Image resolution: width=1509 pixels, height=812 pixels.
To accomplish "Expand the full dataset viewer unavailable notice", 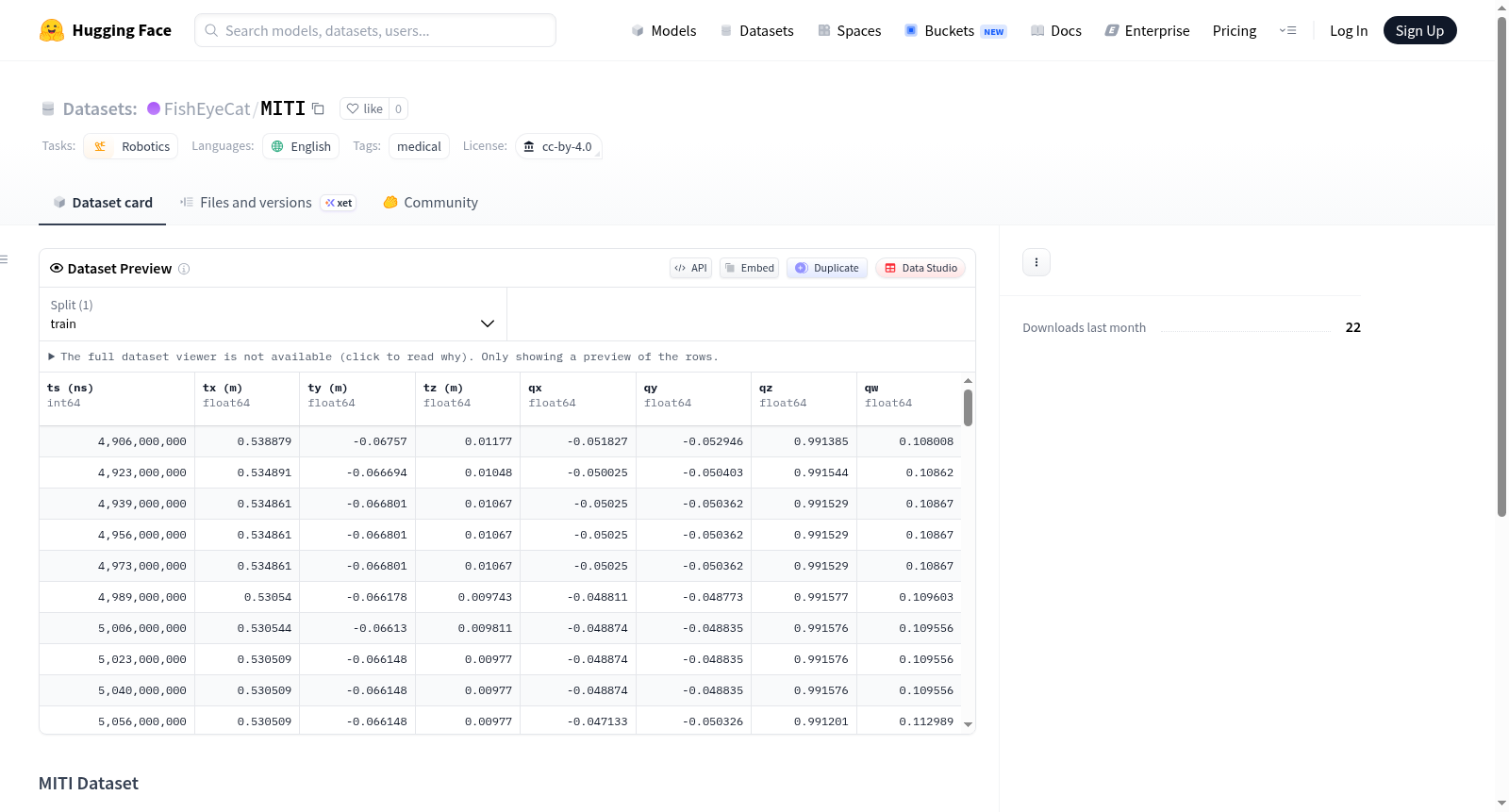I will coord(385,356).
